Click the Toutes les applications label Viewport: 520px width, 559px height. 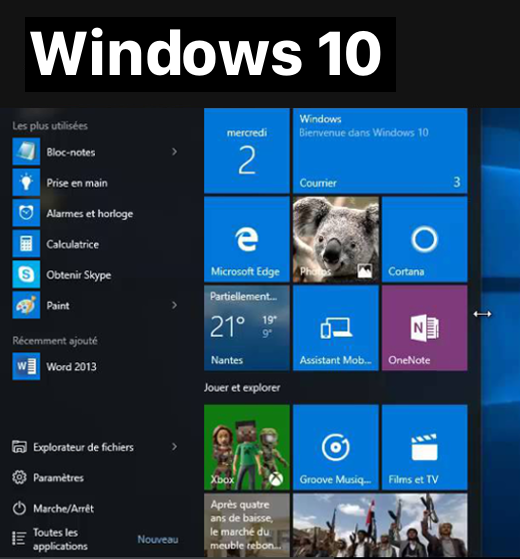pyautogui.click(x=60, y=539)
